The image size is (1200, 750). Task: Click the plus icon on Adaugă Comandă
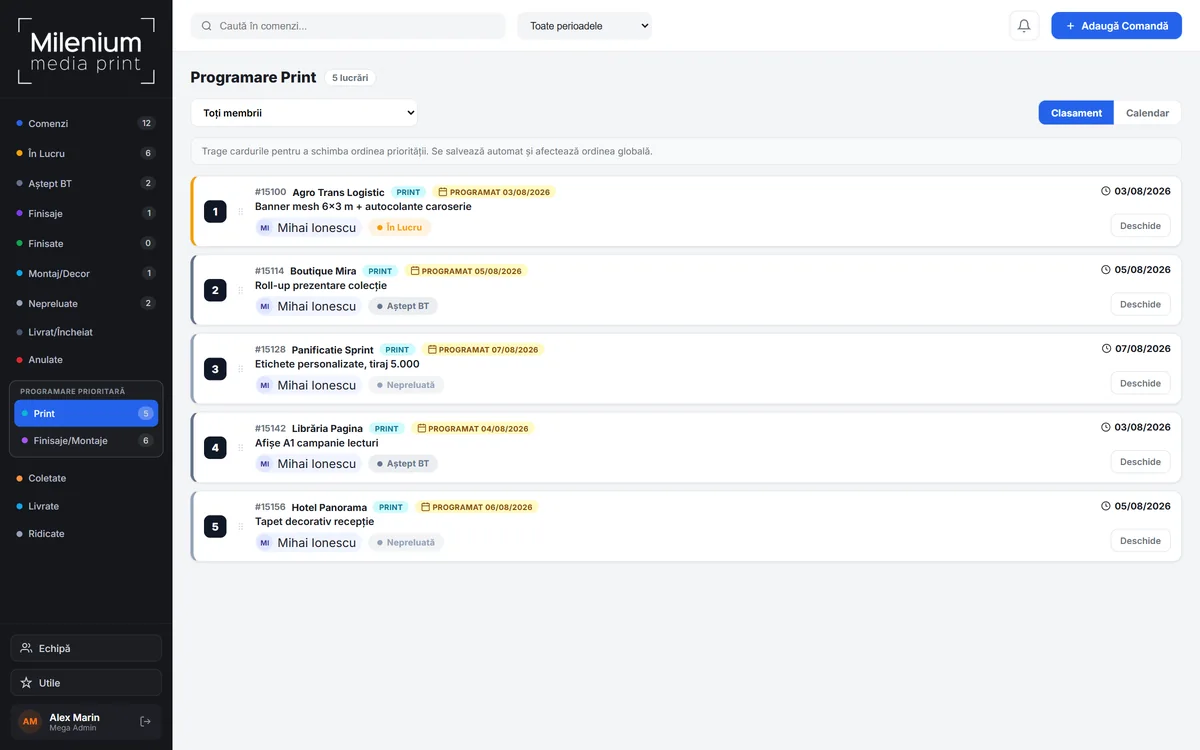1071,26
